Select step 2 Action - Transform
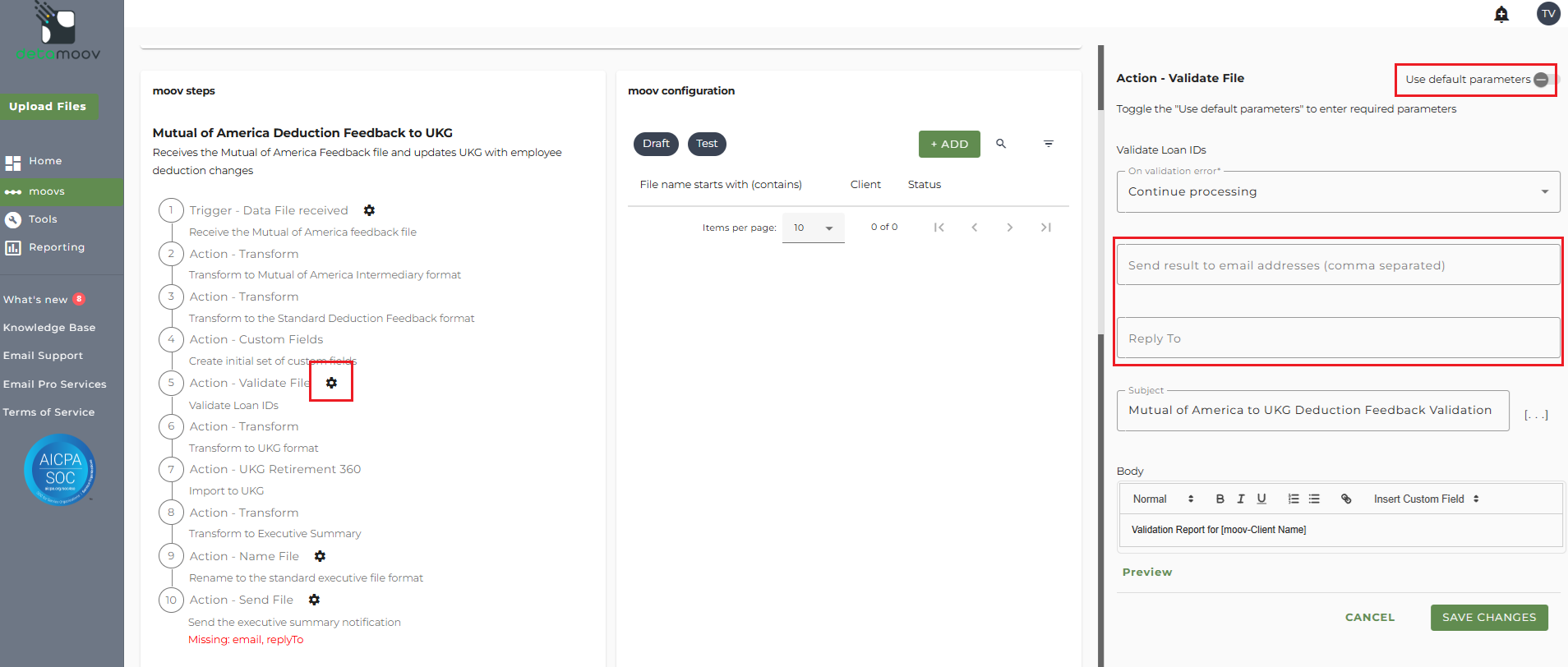The height and width of the screenshot is (667, 1568). [244, 254]
